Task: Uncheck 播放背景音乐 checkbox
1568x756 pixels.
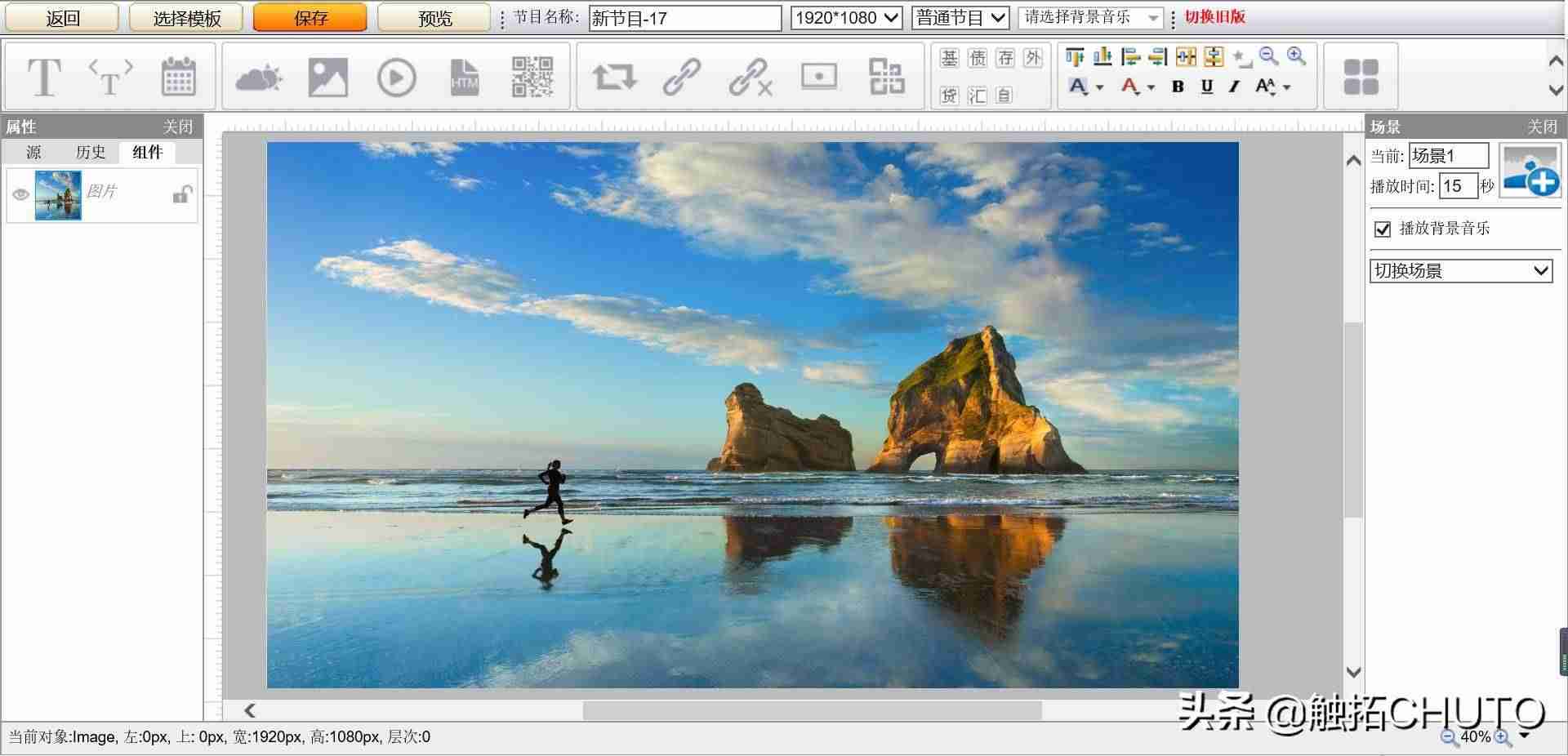Action: point(1383,229)
